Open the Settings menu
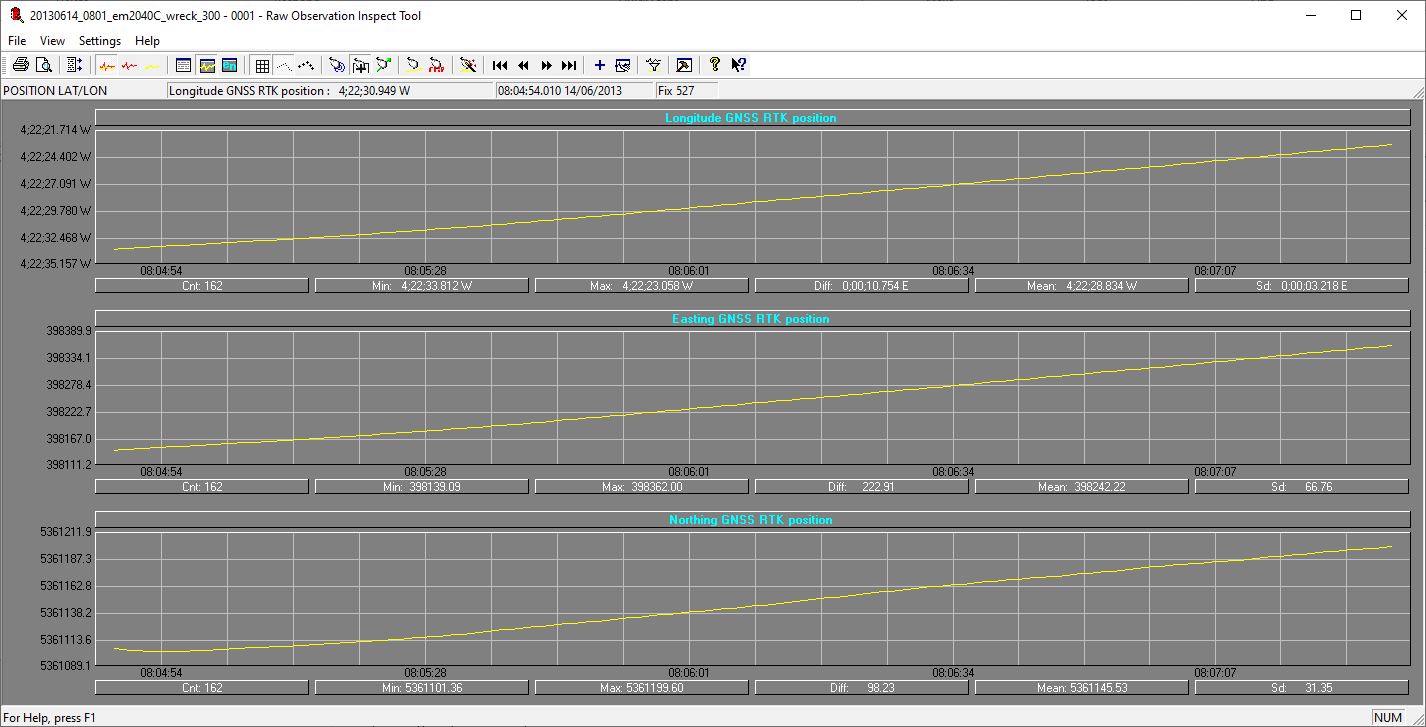The image size is (1426, 727). click(100, 41)
